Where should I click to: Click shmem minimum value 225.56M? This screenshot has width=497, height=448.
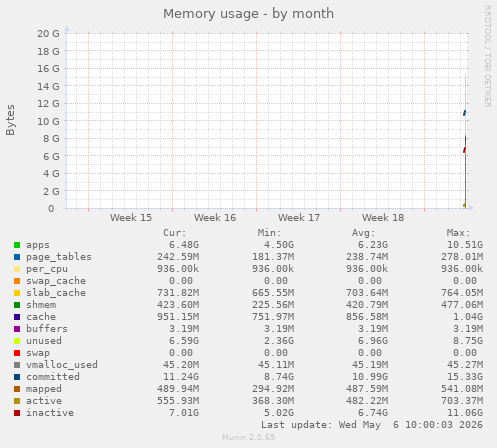click(x=273, y=305)
